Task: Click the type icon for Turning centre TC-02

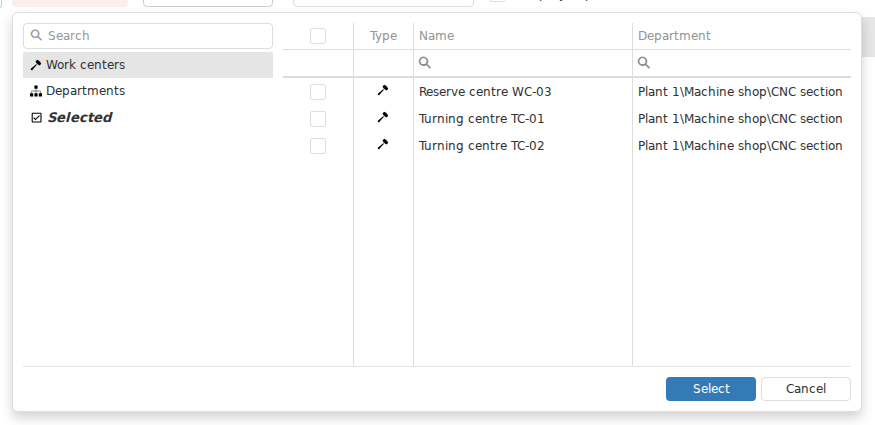Action: 383,144
